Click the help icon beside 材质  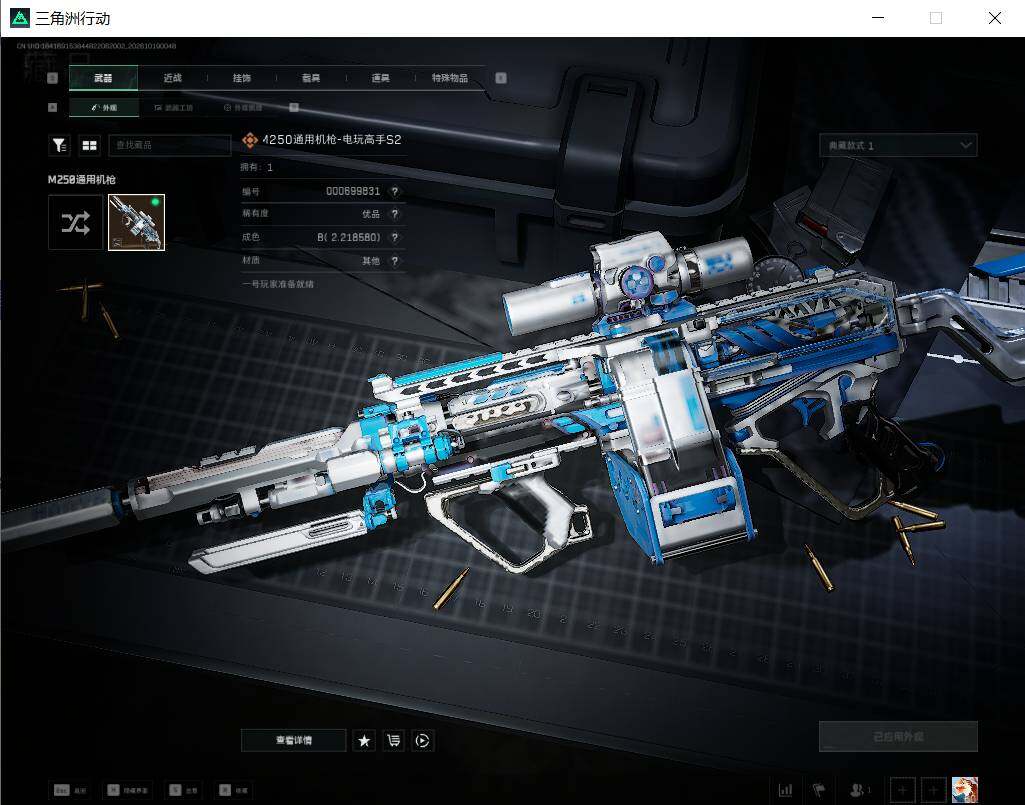point(394,260)
